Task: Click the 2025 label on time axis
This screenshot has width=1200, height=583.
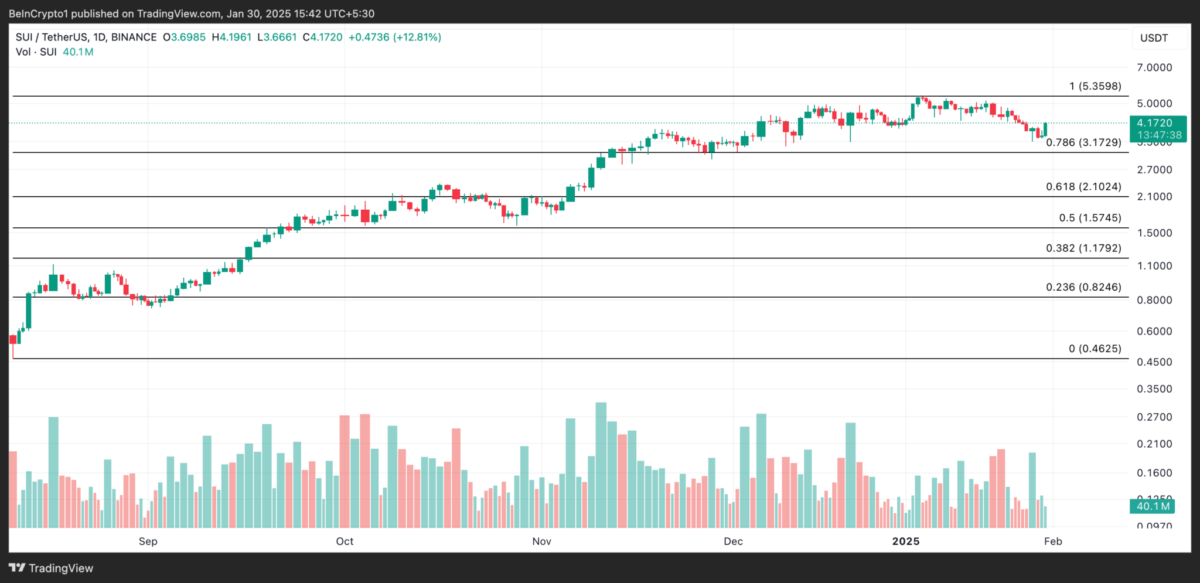Action: tap(905, 542)
